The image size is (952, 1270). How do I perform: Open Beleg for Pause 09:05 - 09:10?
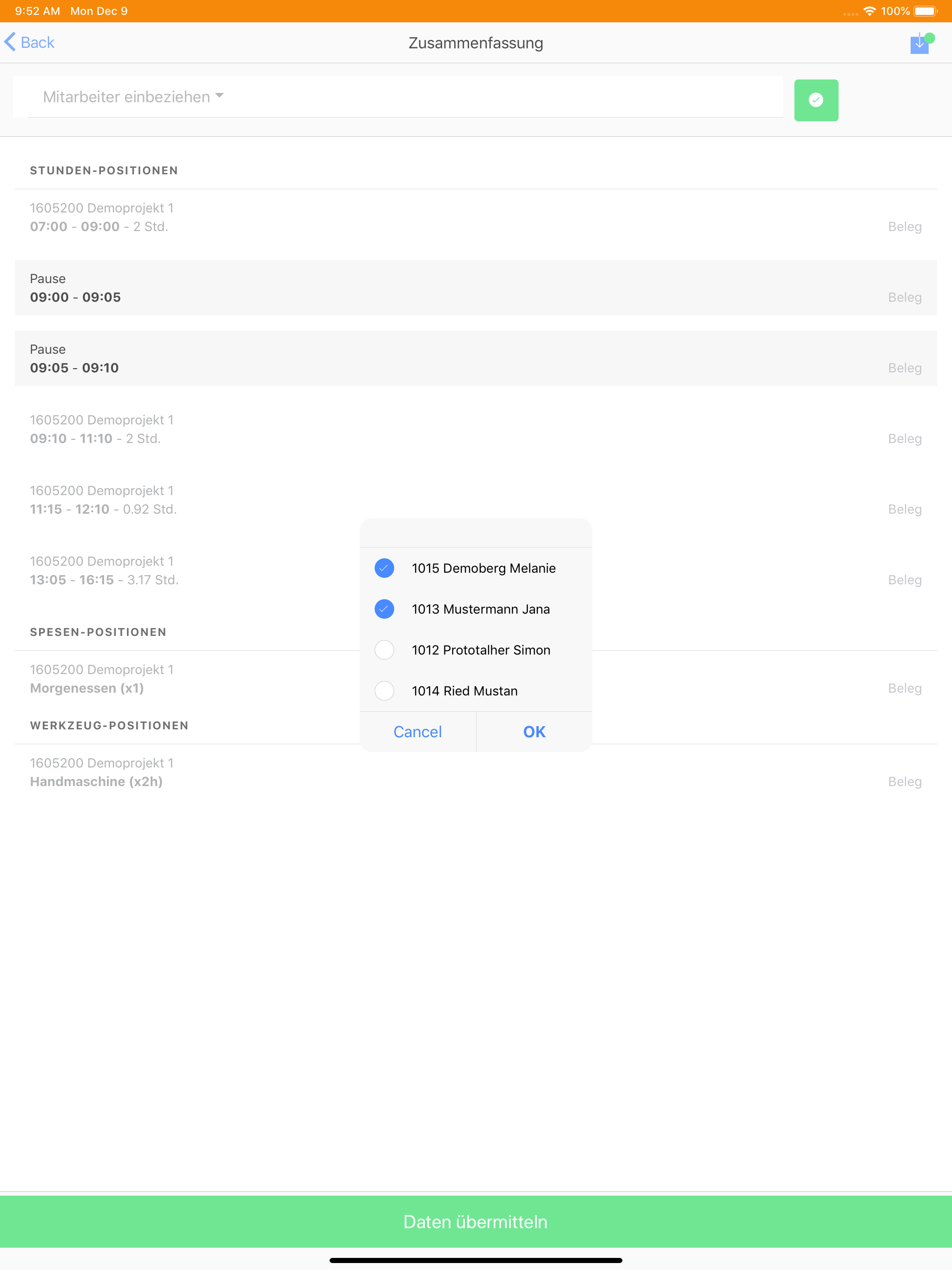coord(904,368)
